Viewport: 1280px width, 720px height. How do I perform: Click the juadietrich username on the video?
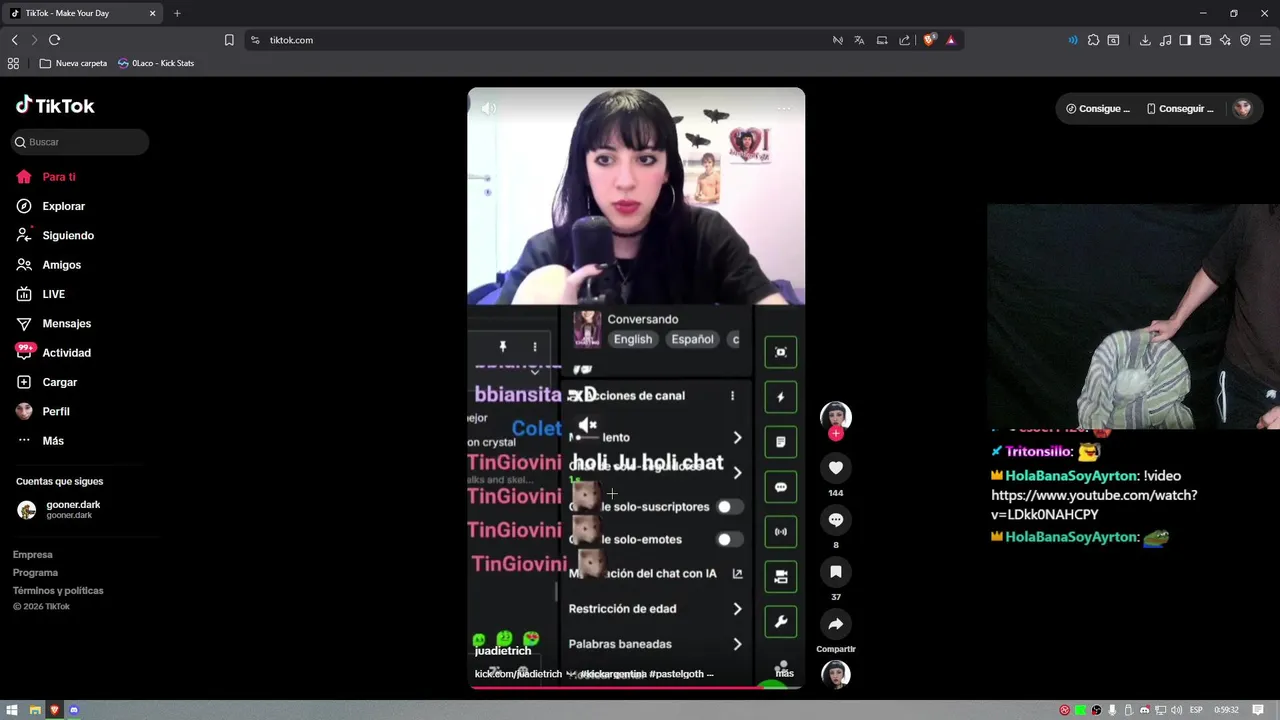pyautogui.click(x=503, y=651)
